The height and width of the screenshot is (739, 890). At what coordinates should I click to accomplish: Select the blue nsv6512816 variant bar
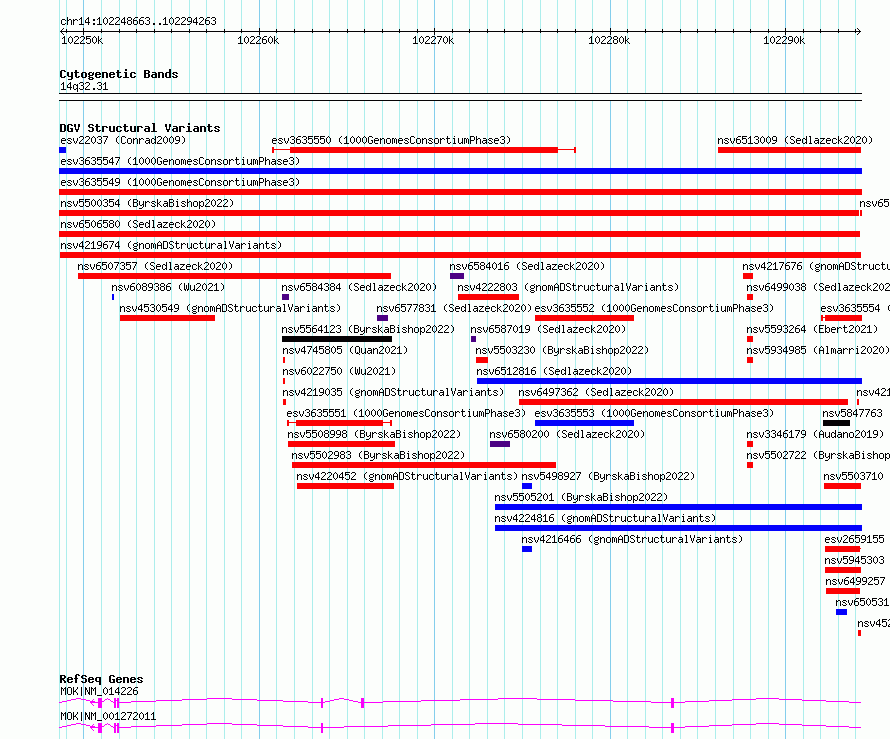(x=669, y=381)
